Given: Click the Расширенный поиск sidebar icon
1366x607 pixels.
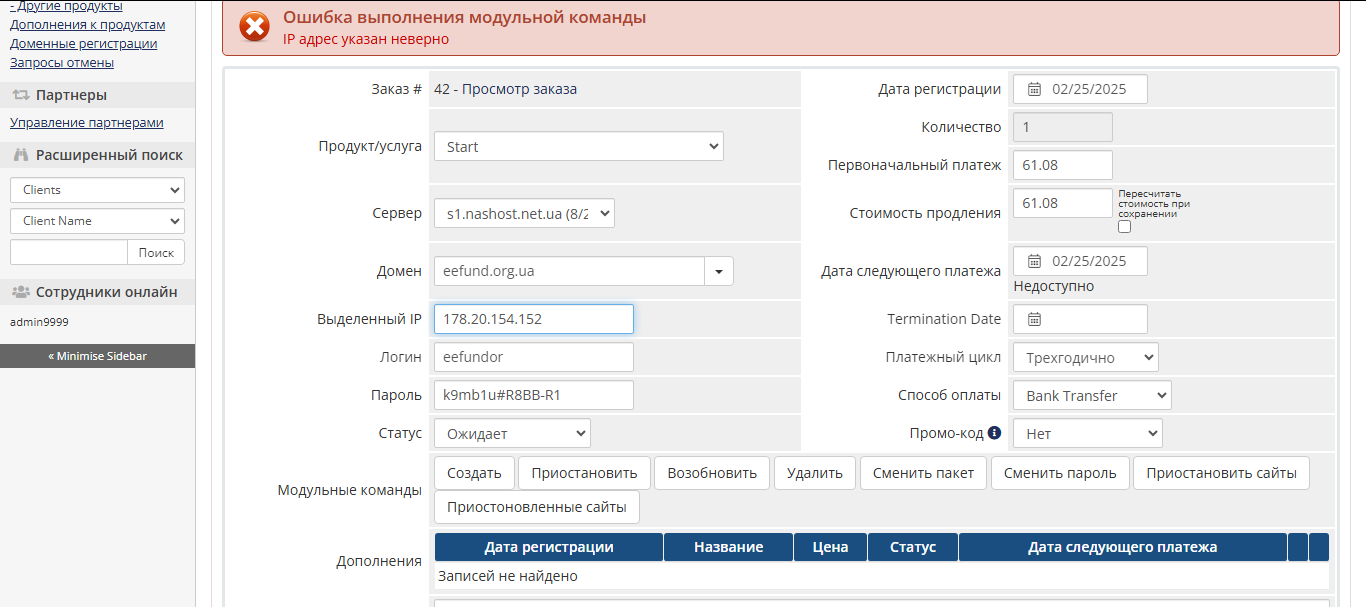Looking at the screenshot, I should (19, 156).
